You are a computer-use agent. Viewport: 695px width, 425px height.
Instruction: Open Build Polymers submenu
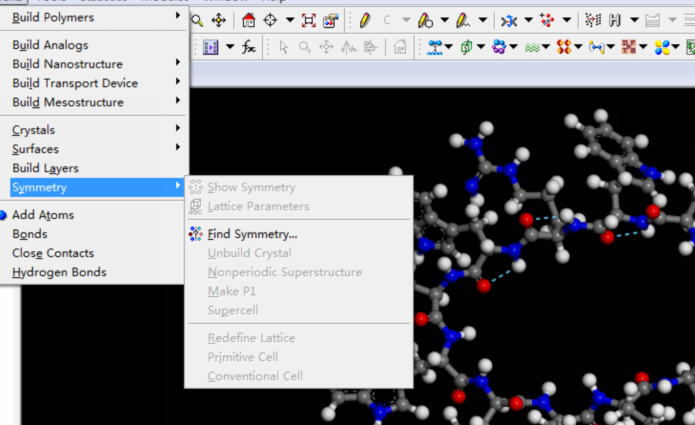[95, 17]
